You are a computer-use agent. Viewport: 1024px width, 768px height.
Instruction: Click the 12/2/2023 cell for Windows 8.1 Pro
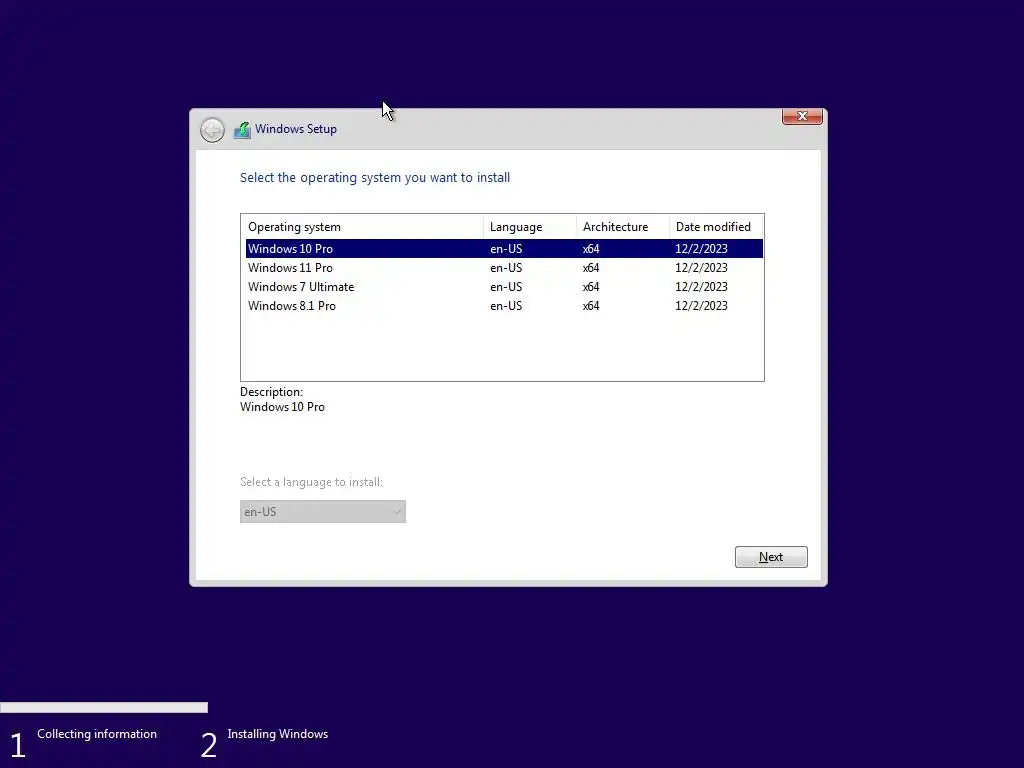pos(701,306)
